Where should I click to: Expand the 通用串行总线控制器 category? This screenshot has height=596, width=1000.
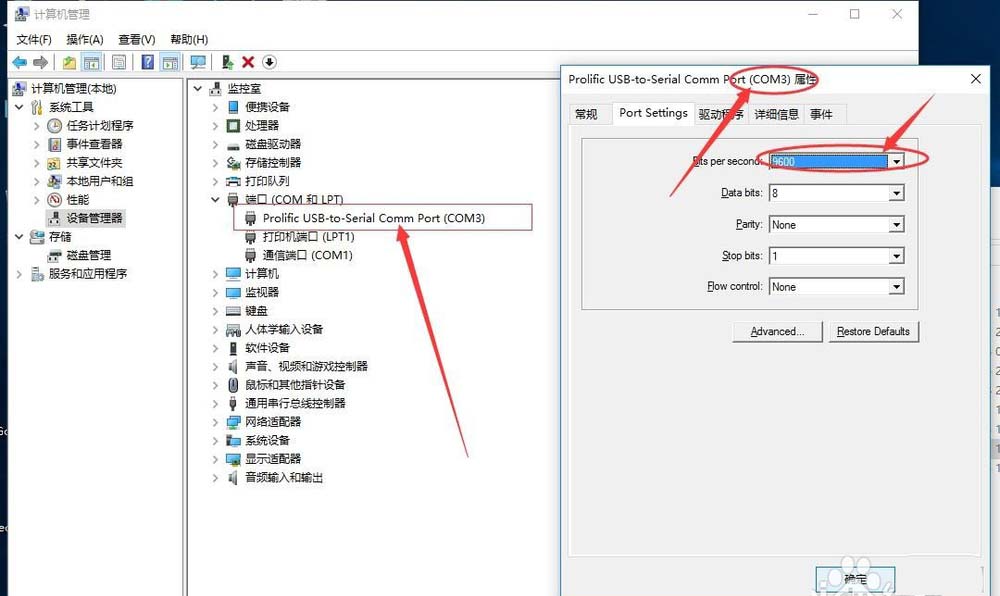(216, 403)
